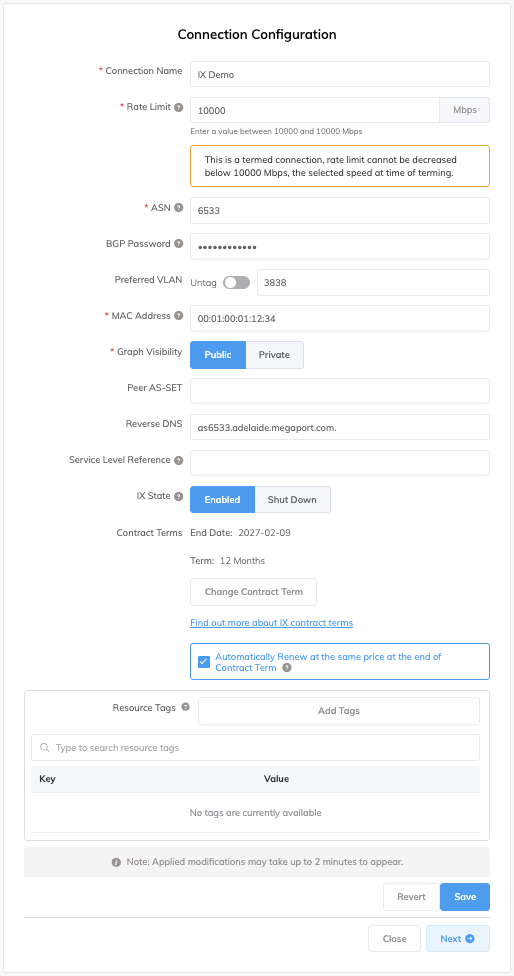
Task: Show Resource Tags help icon
Action: tap(185, 707)
